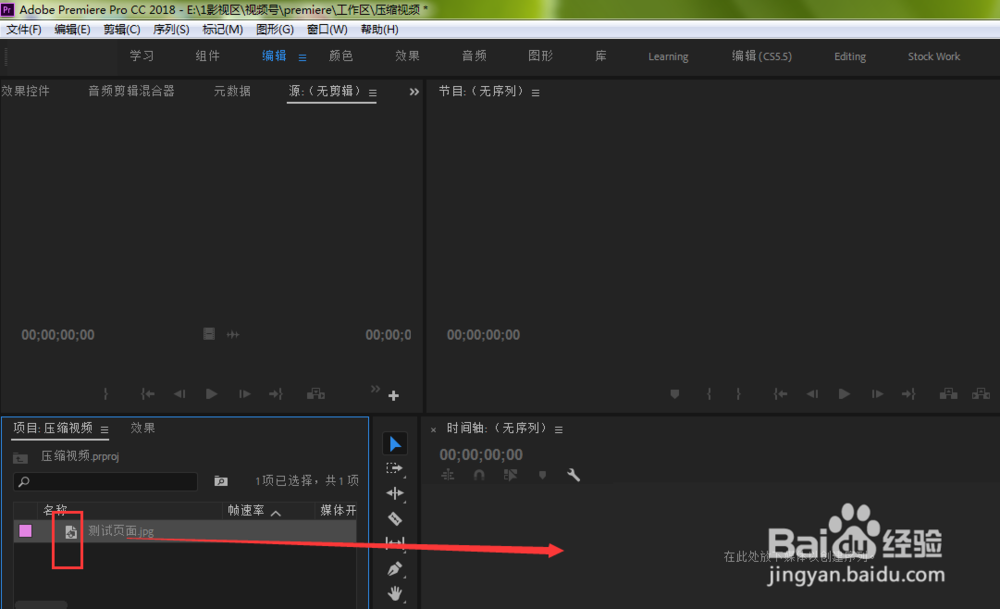Open Source monitor button editor plus
The image size is (1000, 609).
point(393,396)
